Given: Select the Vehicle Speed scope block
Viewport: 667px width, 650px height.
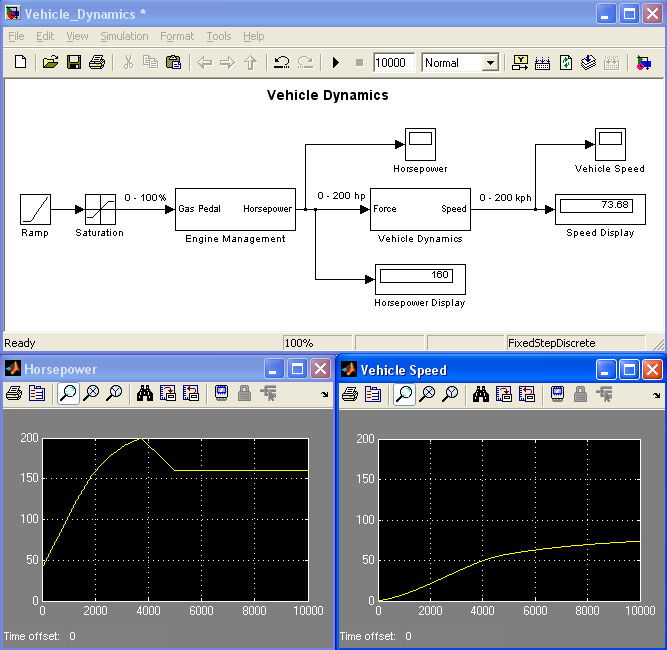Looking at the screenshot, I should tap(610, 144).
